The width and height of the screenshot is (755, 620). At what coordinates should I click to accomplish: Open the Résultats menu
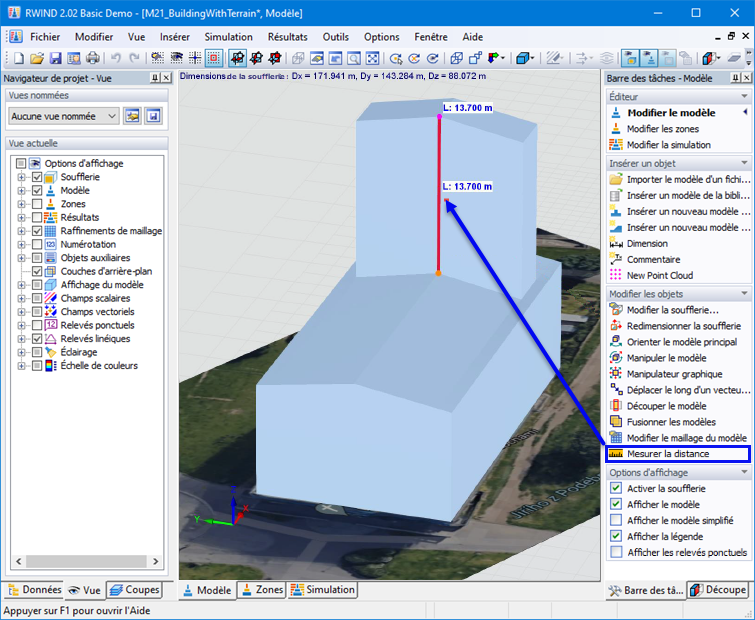[287, 37]
